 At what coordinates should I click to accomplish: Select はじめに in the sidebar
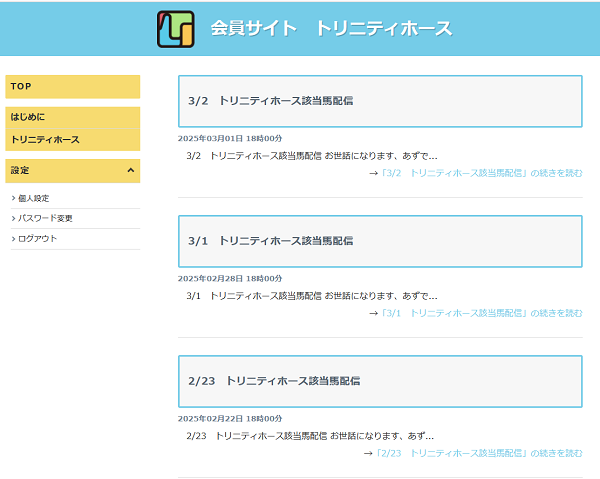tap(72, 117)
